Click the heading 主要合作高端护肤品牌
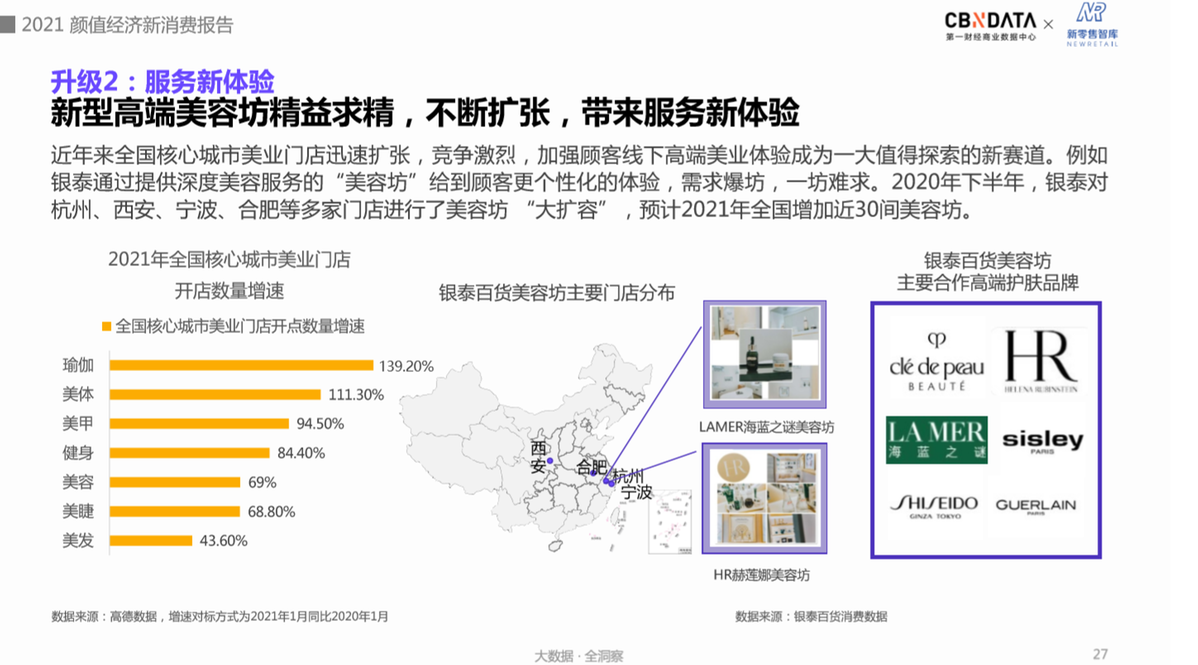The width and height of the screenshot is (1198, 665). 987,283
